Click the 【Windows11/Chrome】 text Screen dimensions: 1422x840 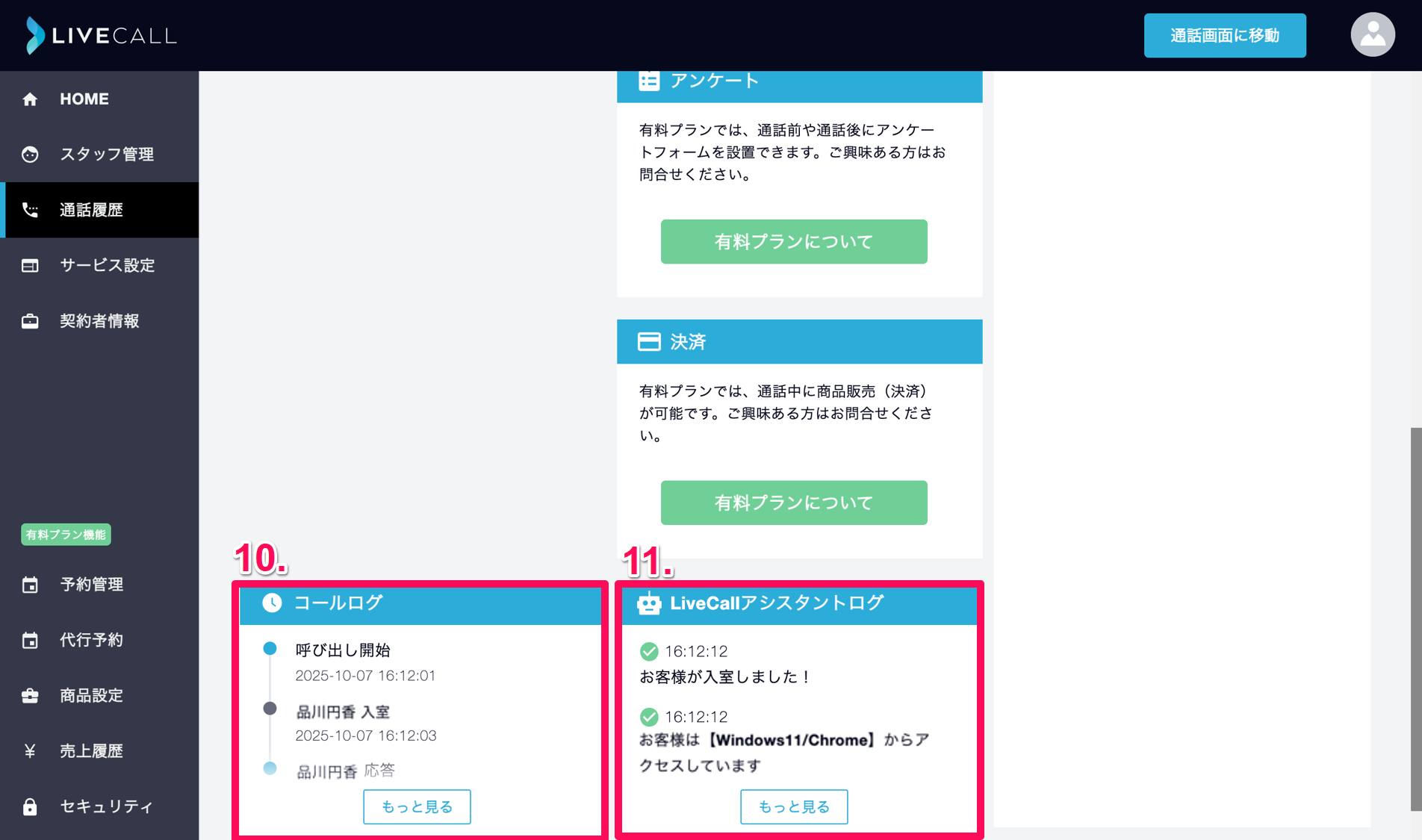[x=791, y=740]
